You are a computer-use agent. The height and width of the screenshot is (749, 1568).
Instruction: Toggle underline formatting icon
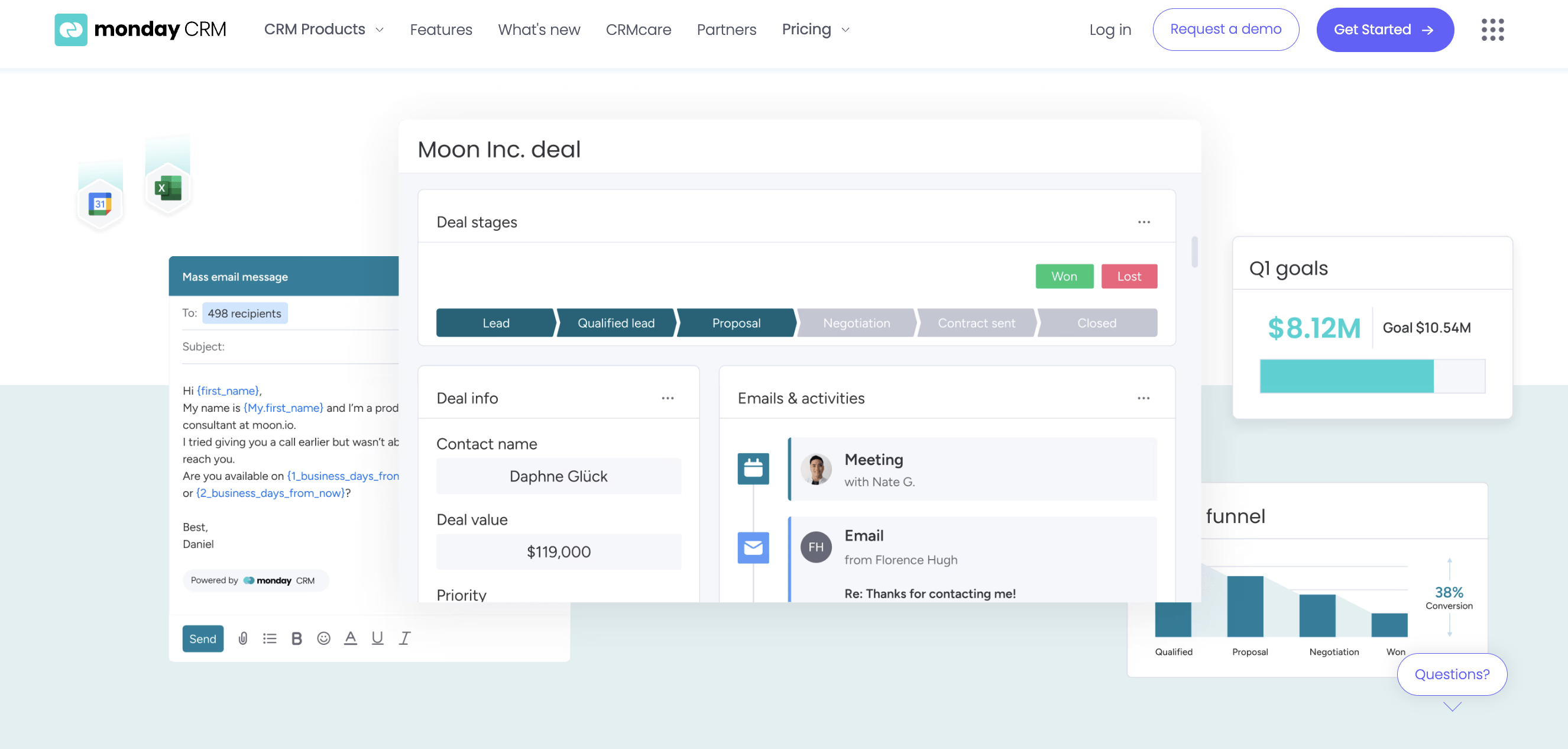point(377,638)
